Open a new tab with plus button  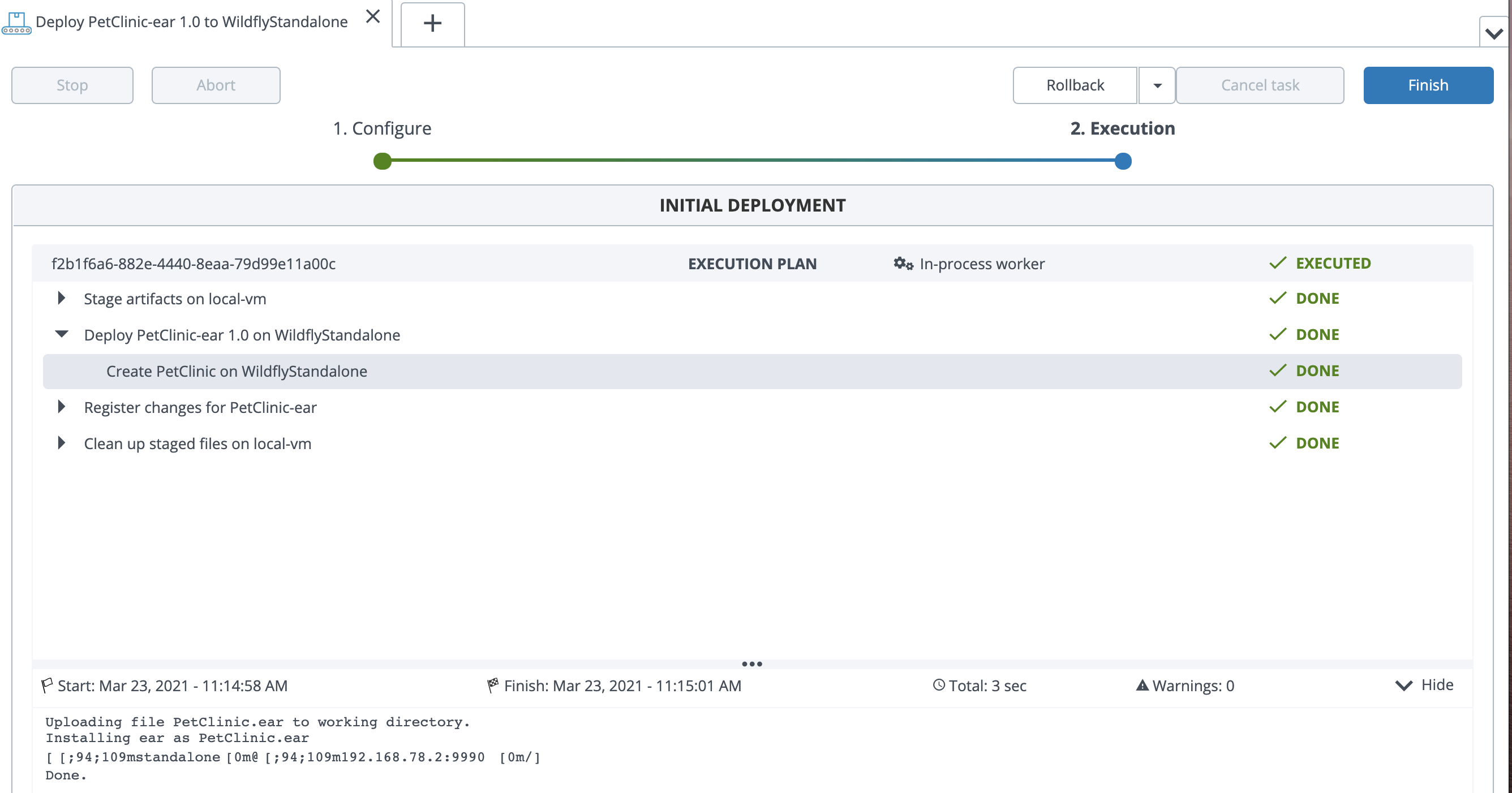pos(432,23)
